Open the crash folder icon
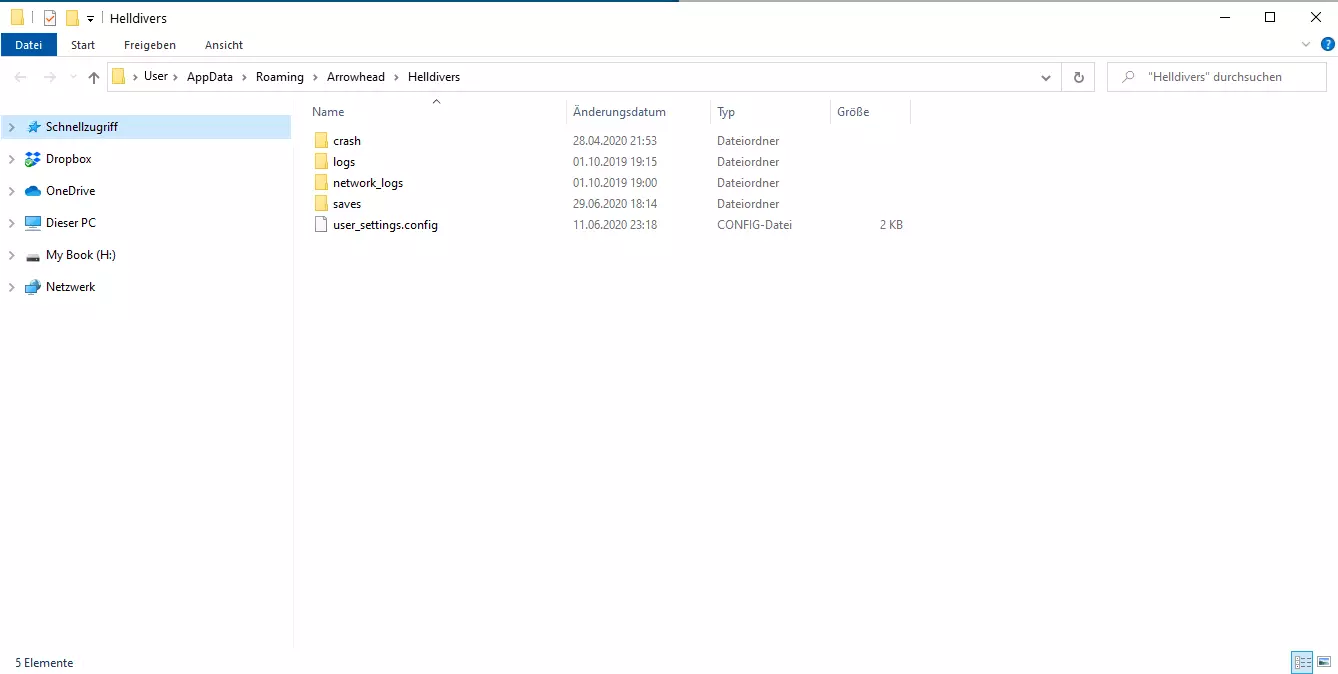This screenshot has height=674, width=1338. coord(321,141)
